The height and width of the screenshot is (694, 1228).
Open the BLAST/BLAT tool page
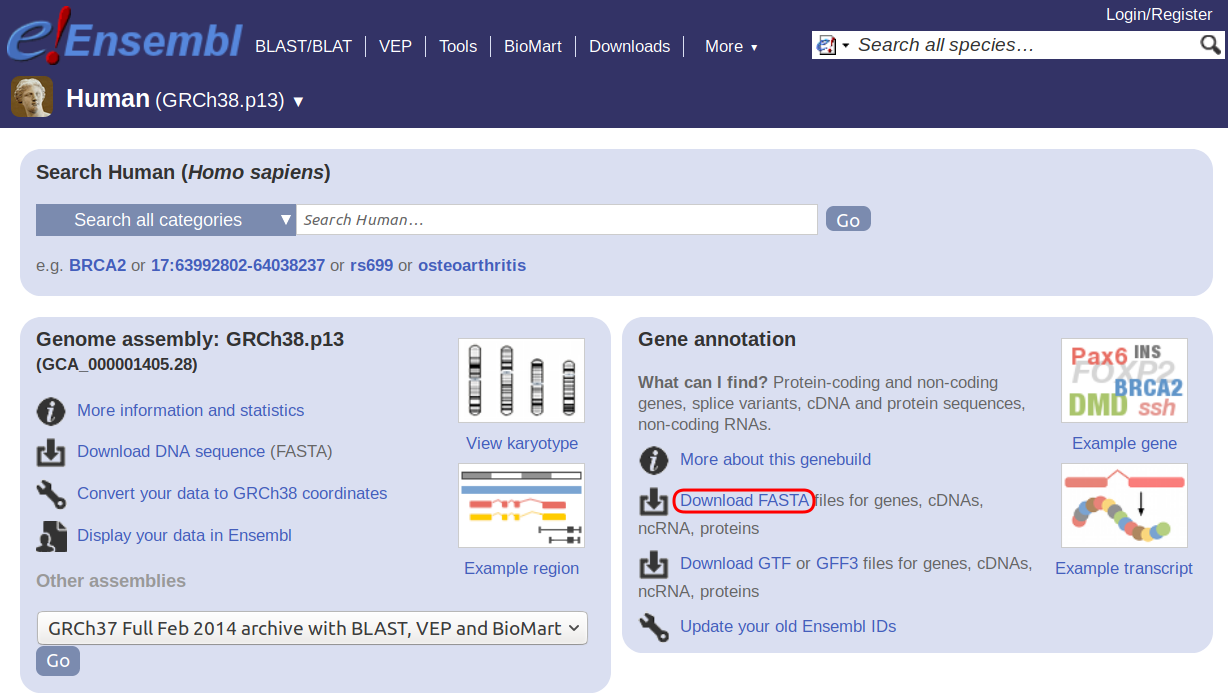coord(303,46)
